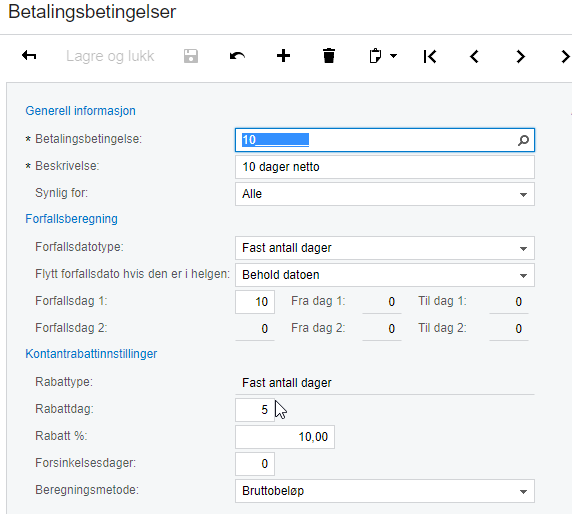Click Til dag 2 value
The height and width of the screenshot is (514, 572).
pos(509,329)
